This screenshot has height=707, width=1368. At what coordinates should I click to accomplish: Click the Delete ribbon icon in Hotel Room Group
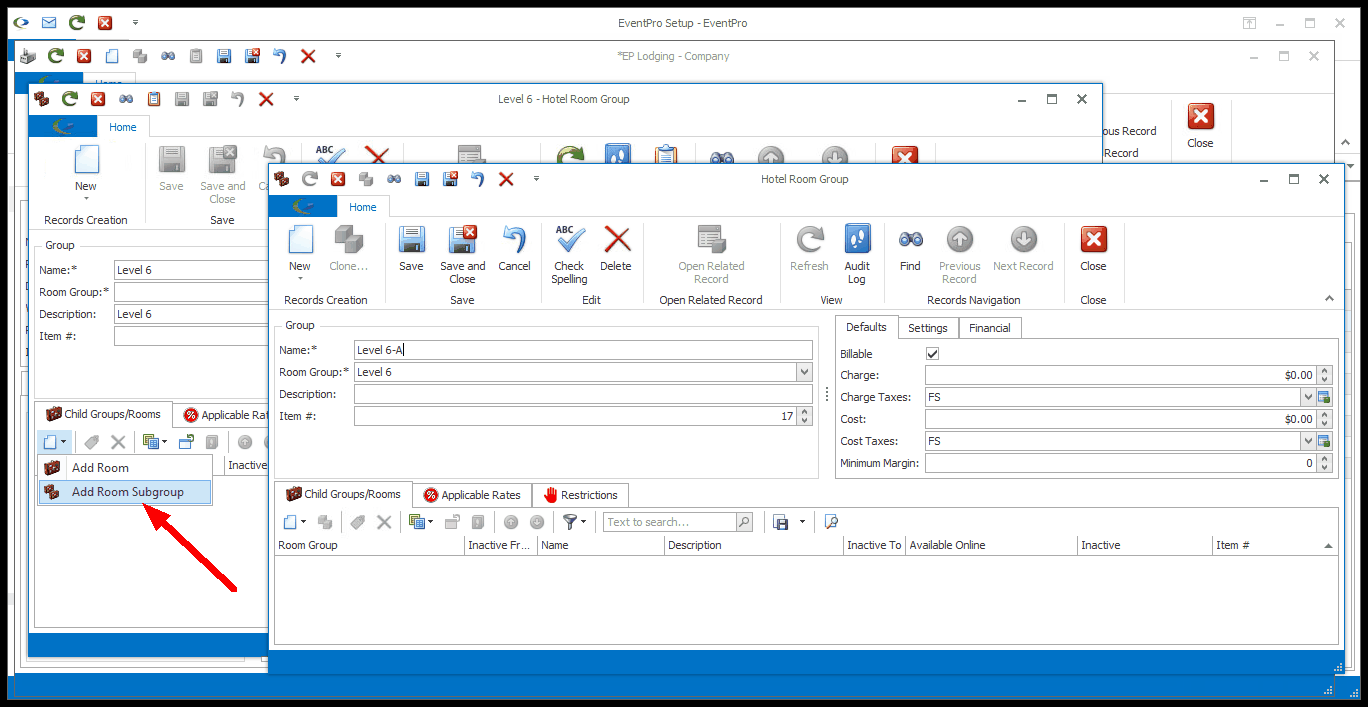617,240
